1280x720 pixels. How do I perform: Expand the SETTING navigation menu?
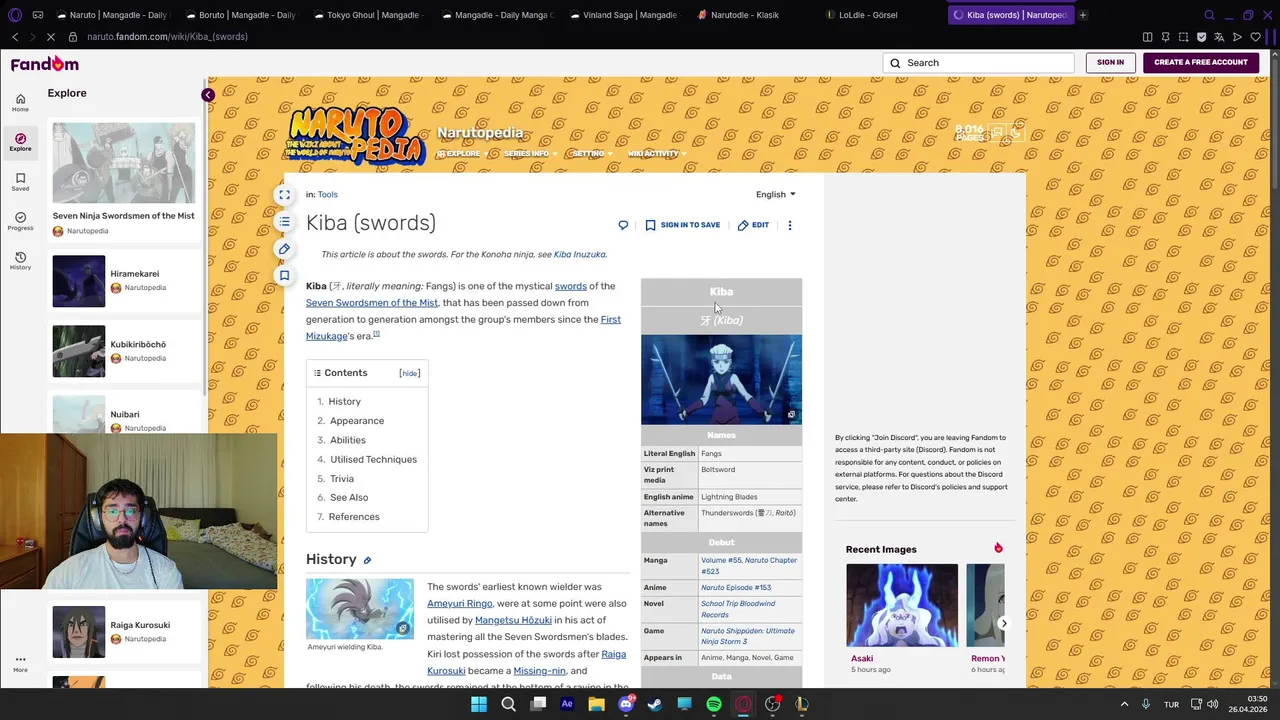592,154
